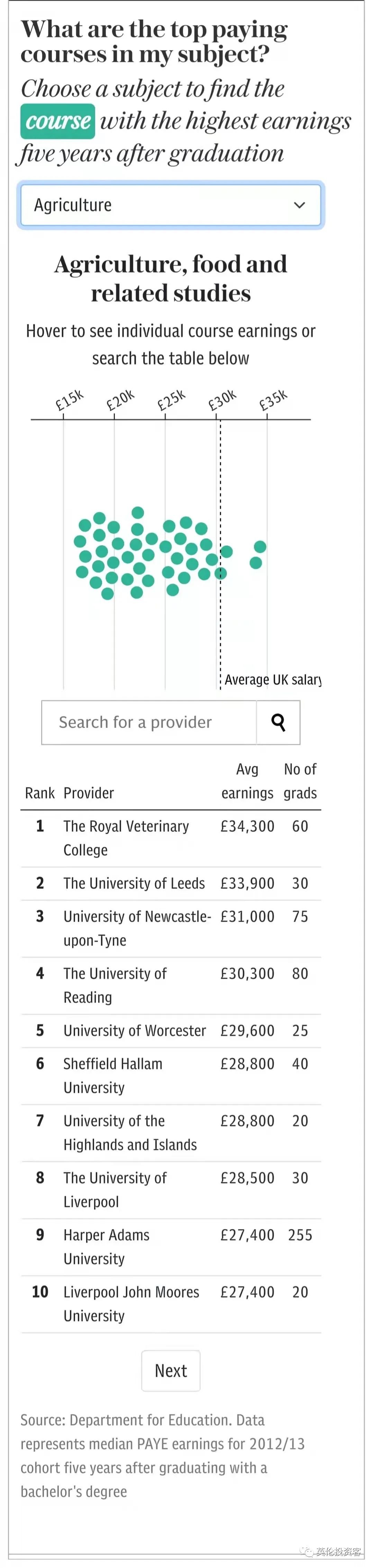Click The University of Reading entry
Image resolution: width=373 pixels, height=1568 pixels.
115,985
